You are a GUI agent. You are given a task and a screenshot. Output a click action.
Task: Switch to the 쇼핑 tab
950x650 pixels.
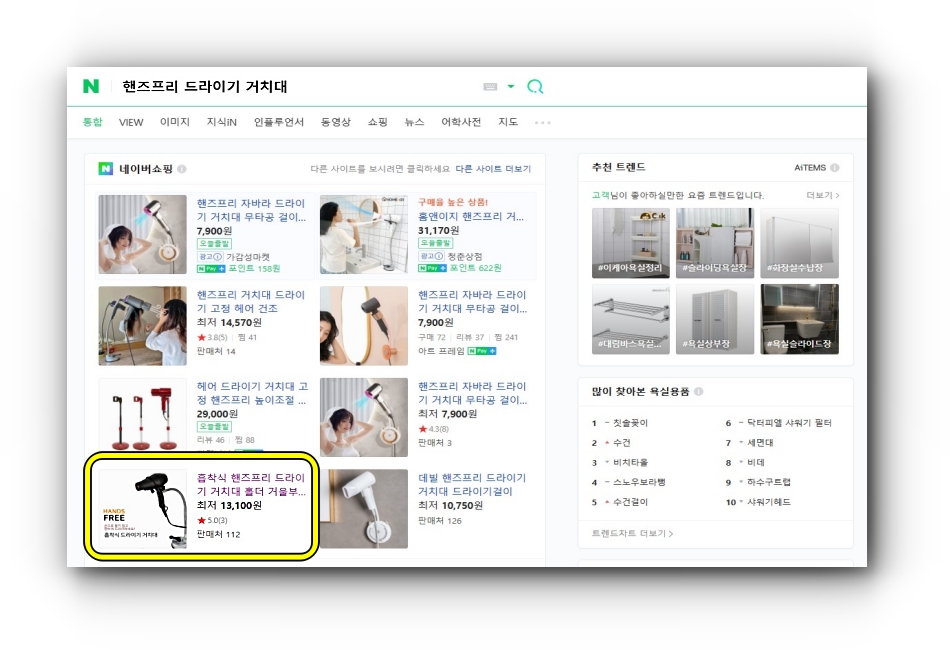[x=377, y=122]
